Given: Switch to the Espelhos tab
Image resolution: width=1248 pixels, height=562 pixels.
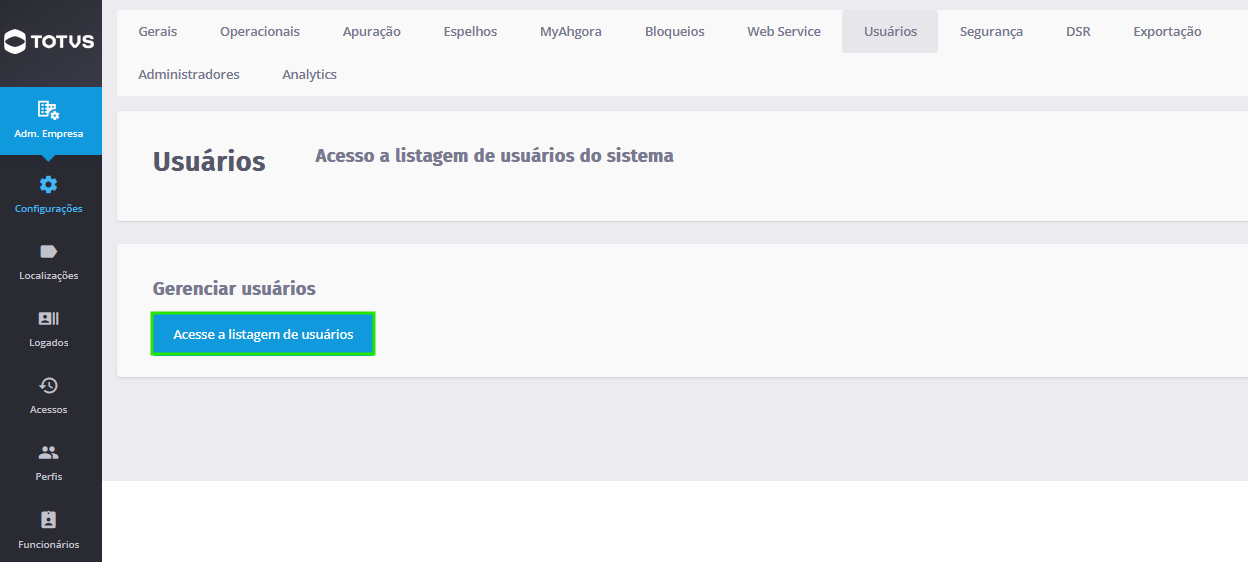Looking at the screenshot, I should click(x=470, y=31).
